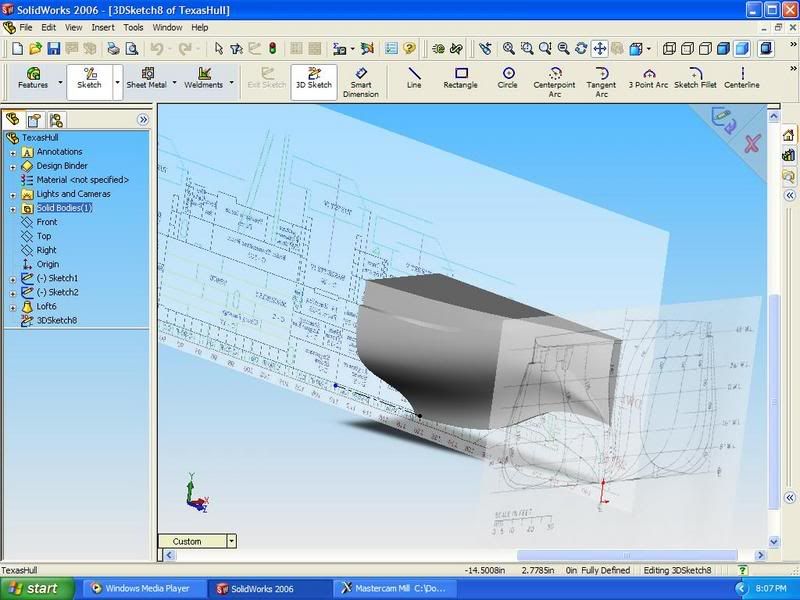Save the part with the floppy disk icon
This screenshot has height=600, width=800.
(x=54, y=49)
